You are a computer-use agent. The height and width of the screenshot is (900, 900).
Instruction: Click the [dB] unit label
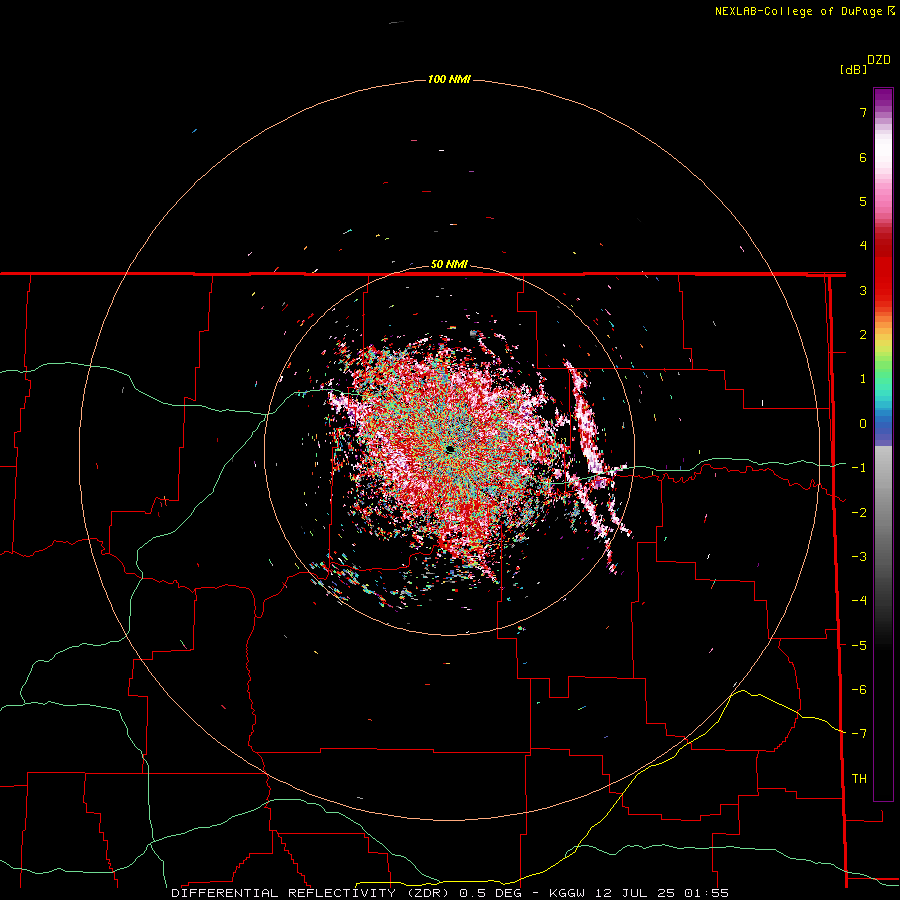coord(853,69)
